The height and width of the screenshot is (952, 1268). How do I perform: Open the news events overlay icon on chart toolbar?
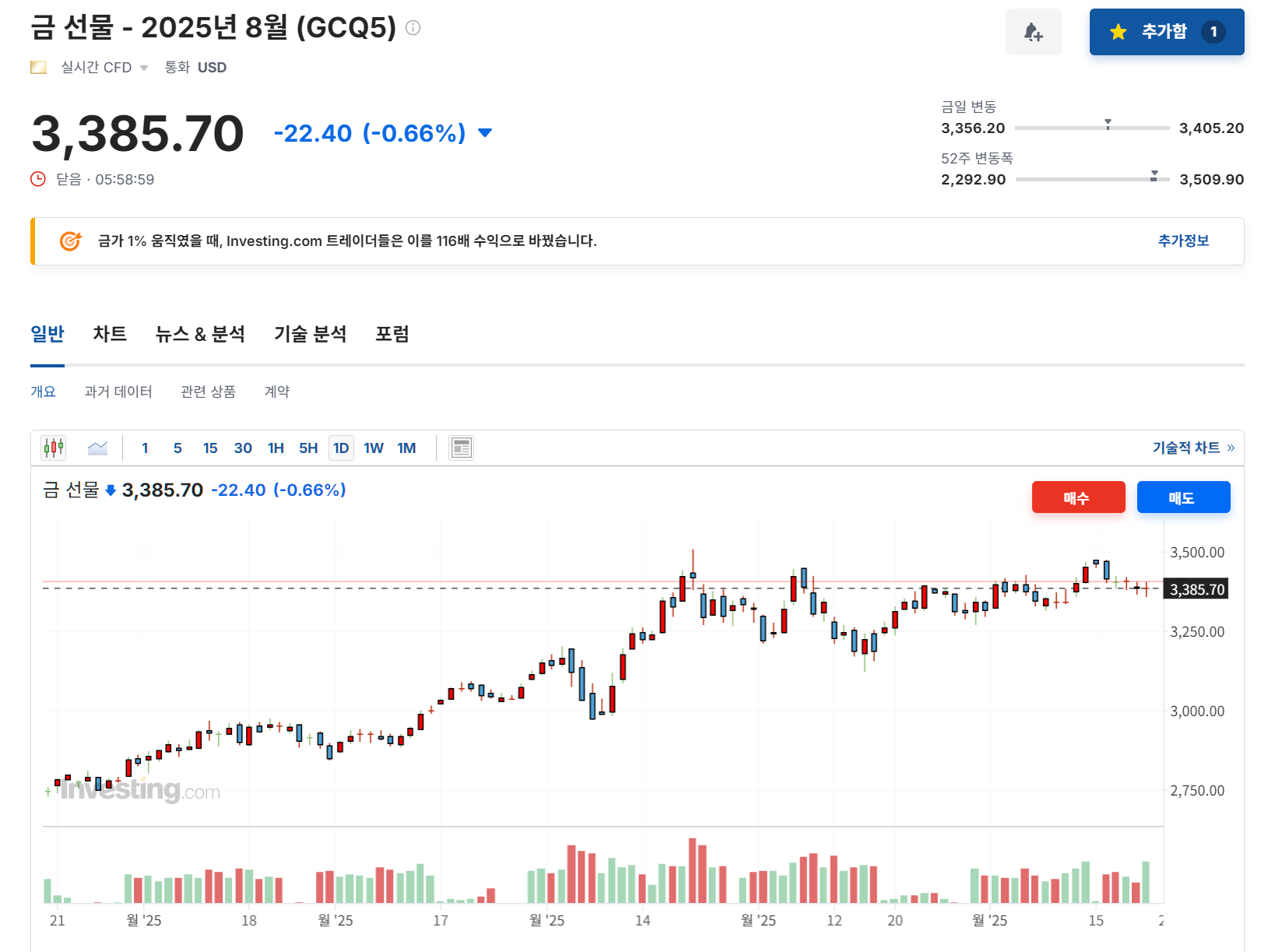(461, 447)
